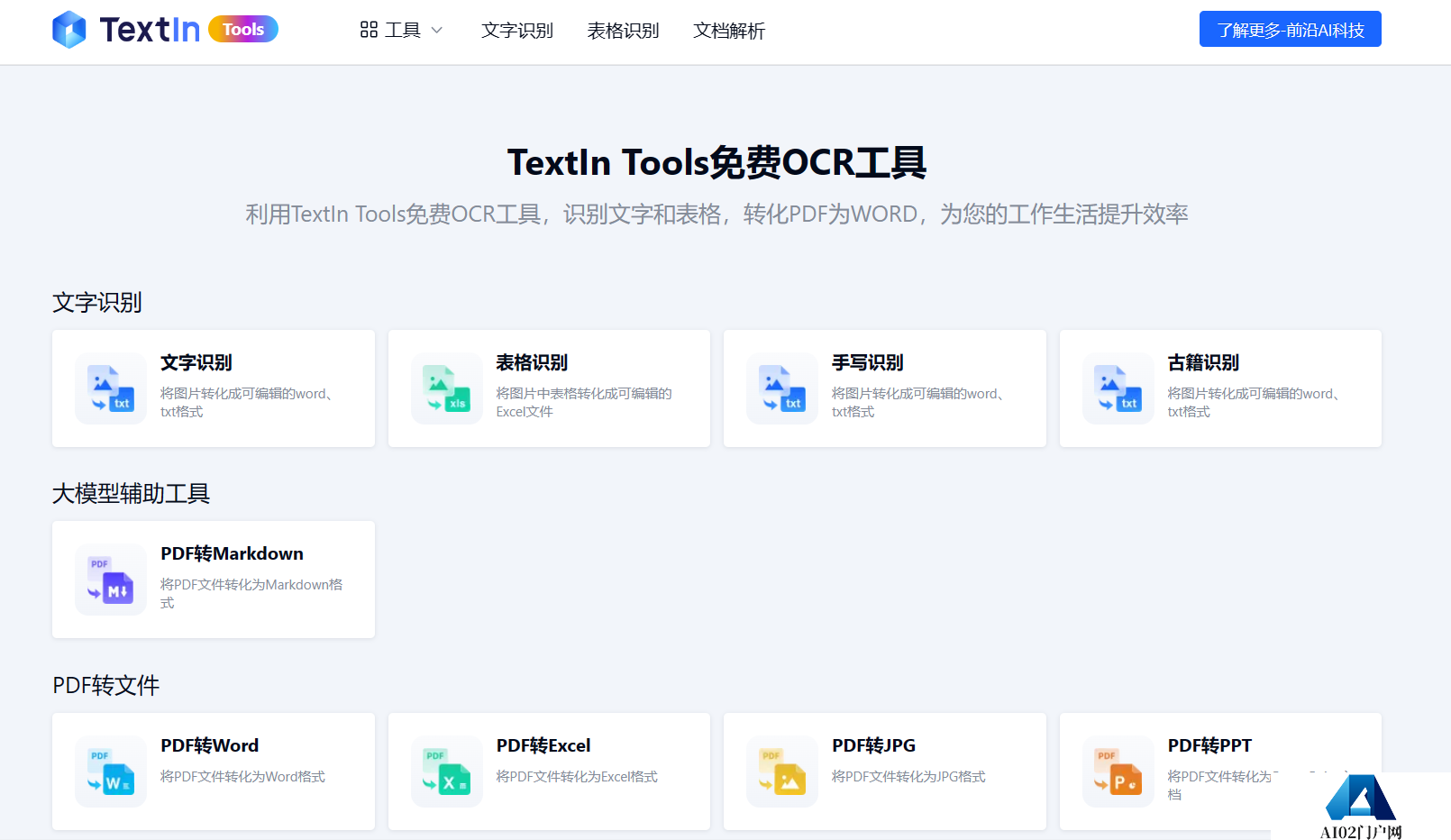Click the PDF转Excel card X icon
The width and height of the screenshot is (1451, 840).
point(447,772)
